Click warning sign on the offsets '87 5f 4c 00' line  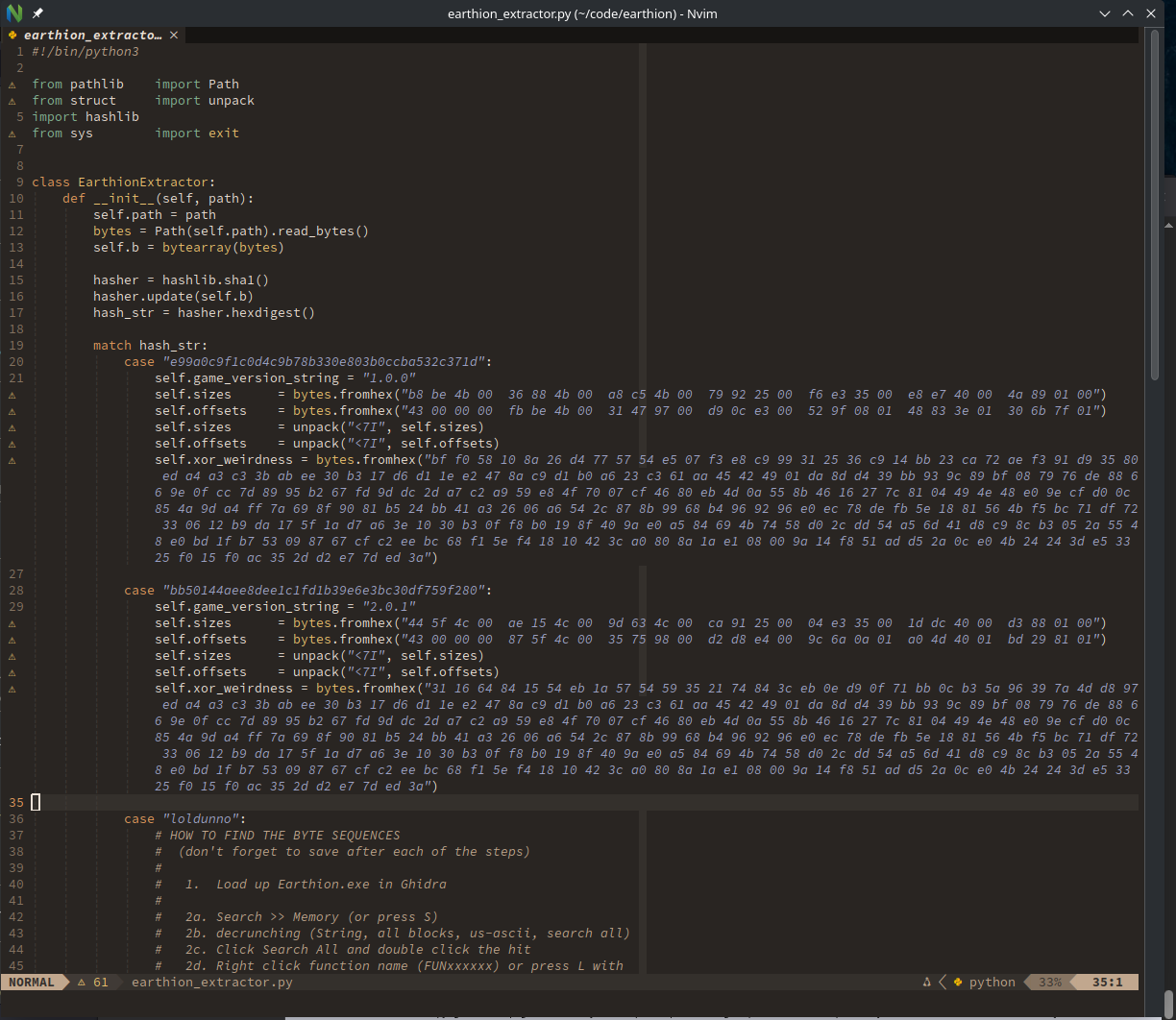tap(12, 640)
